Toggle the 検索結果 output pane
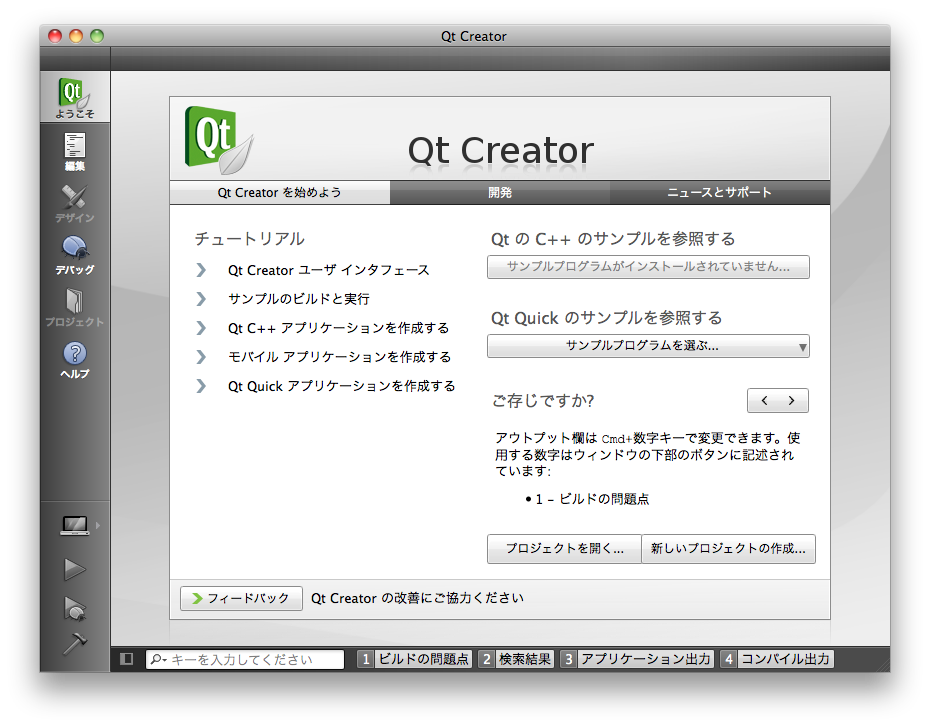 point(515,659)
